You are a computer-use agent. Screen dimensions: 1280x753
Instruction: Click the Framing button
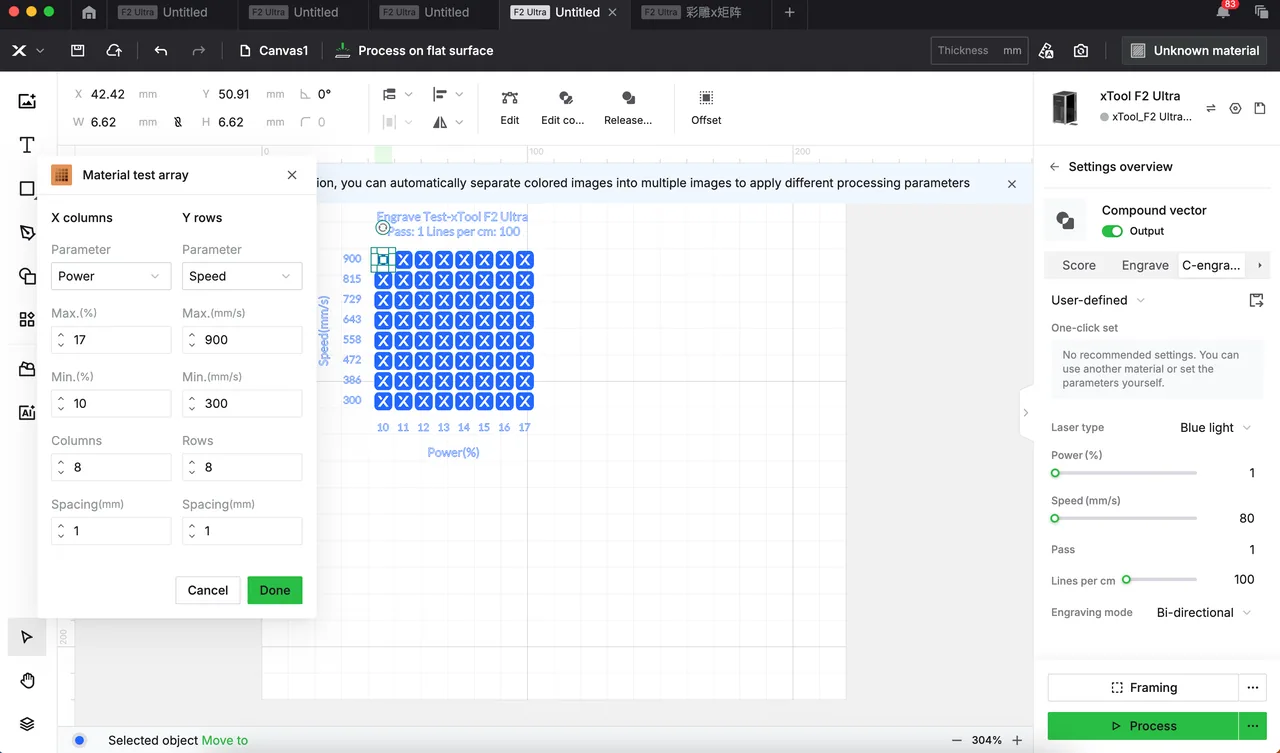(x=1143, y=688)
